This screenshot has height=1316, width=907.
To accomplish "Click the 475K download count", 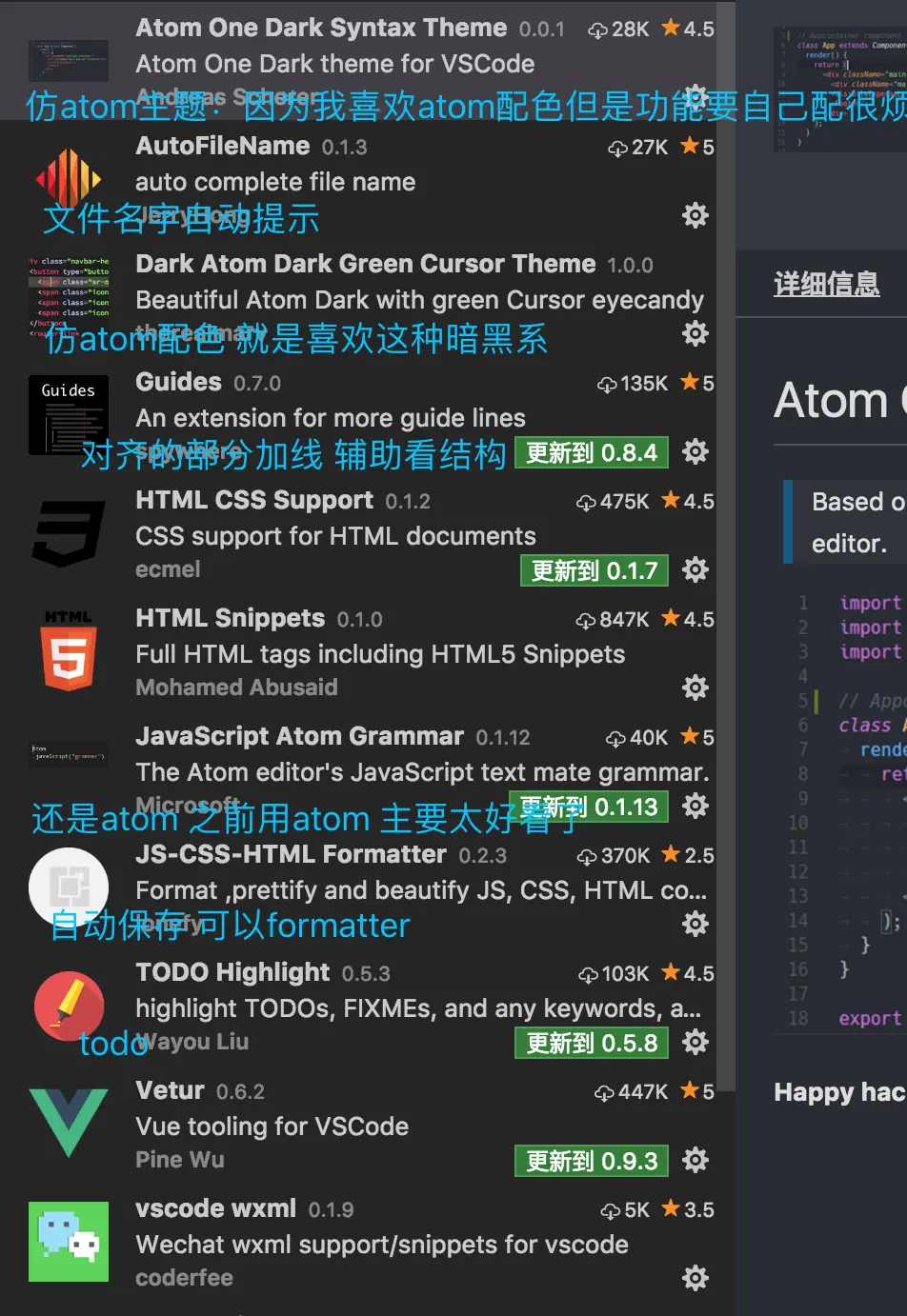I will [x=613, y=502].
